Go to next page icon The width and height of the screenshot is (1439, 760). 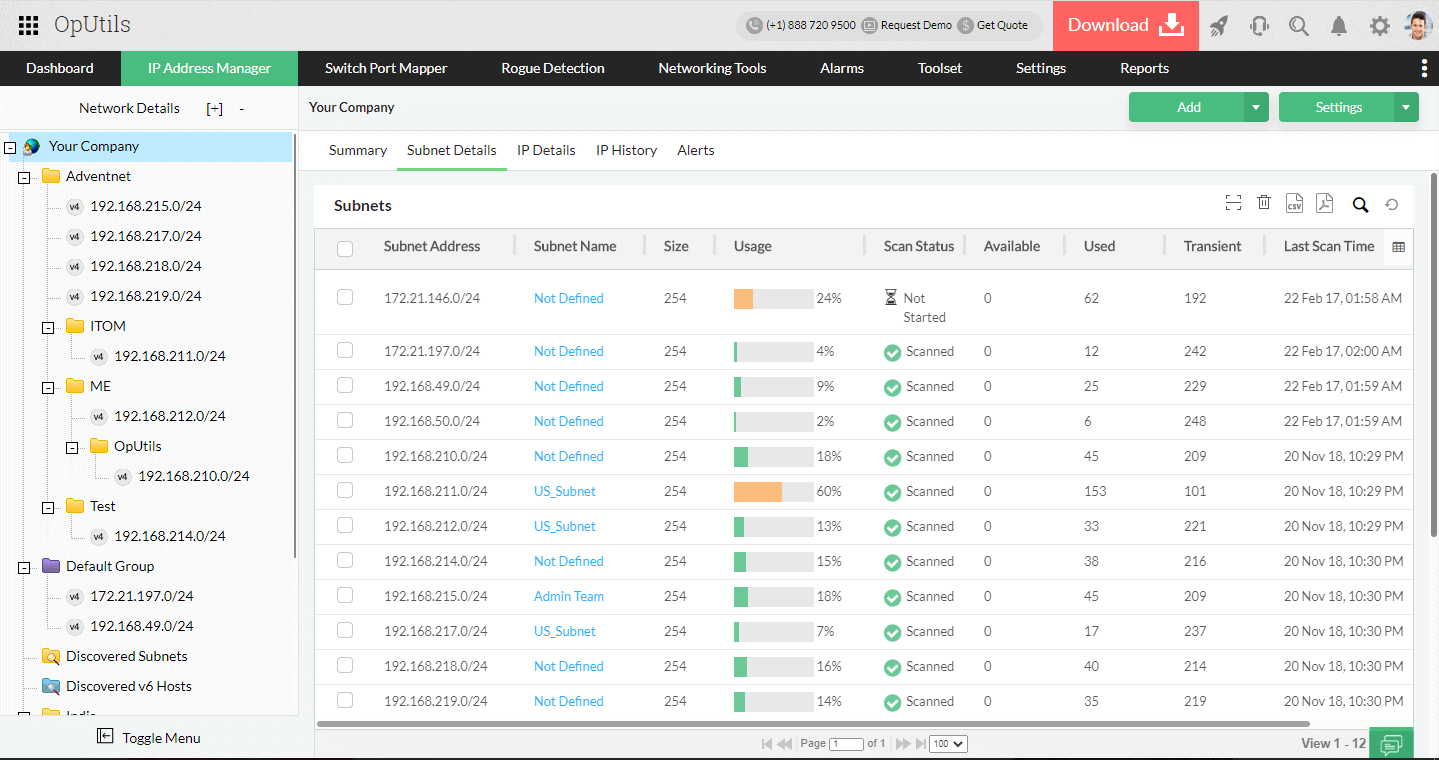point(903,744)
